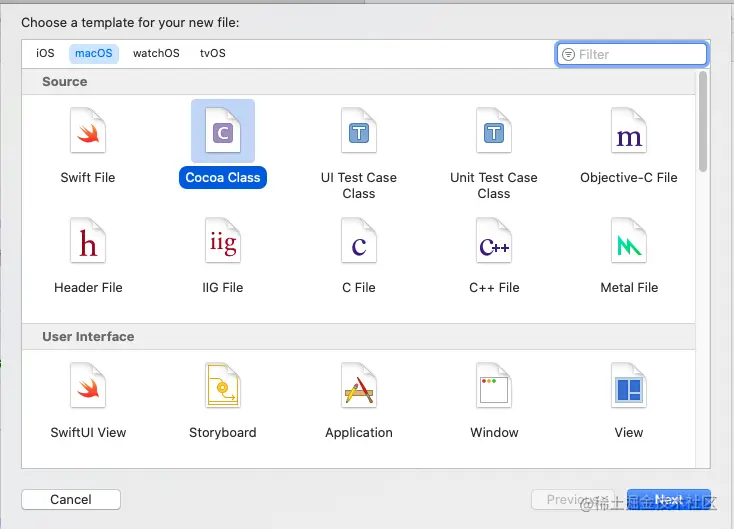734x529 pixels.
Task: Click the "Objective-C File" label
Action: 629,177
